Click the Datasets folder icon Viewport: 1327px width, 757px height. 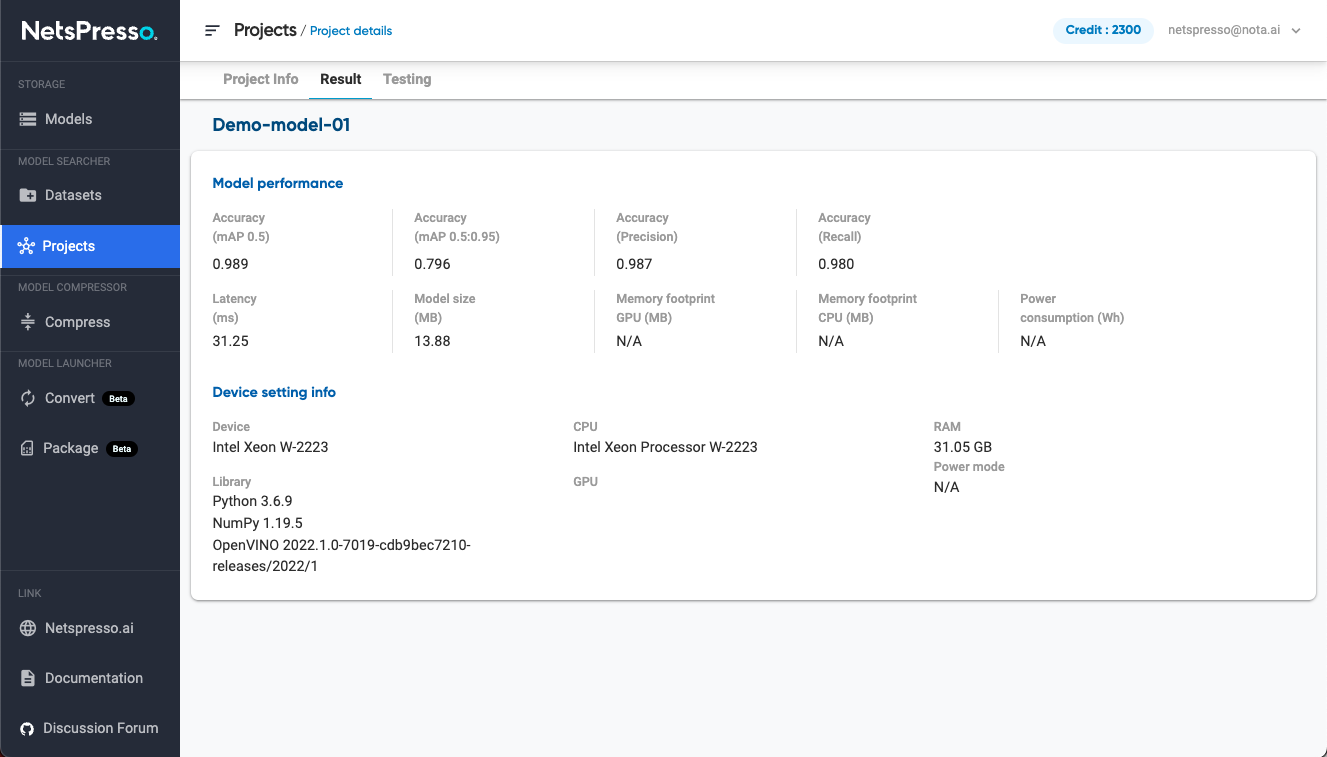click(28, 195)
